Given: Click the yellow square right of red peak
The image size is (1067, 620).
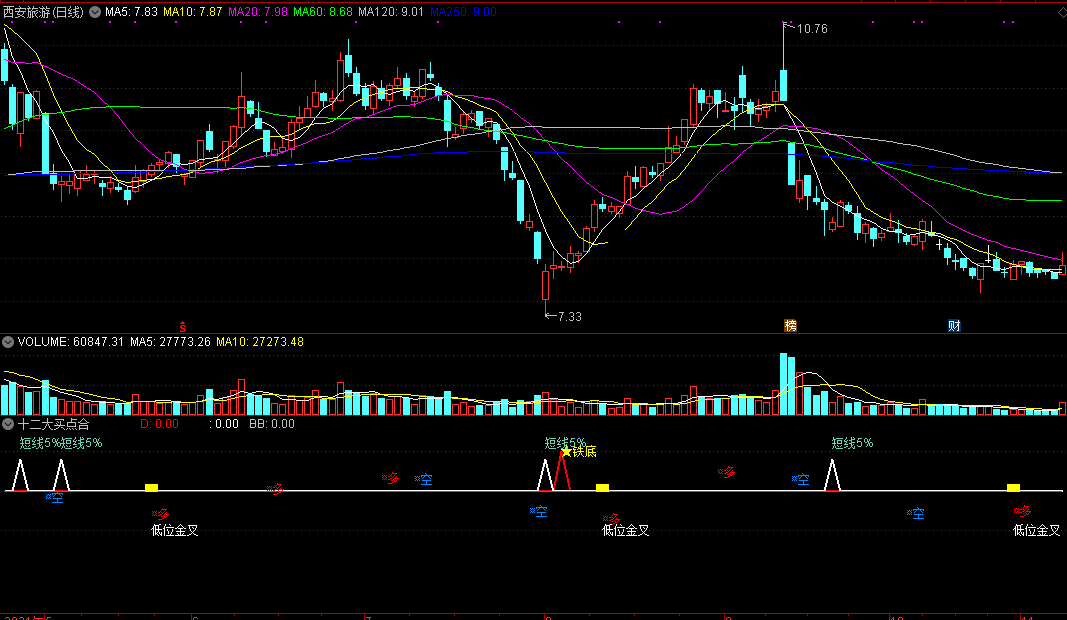Looking at the screenshot, I should pos(602,487).
